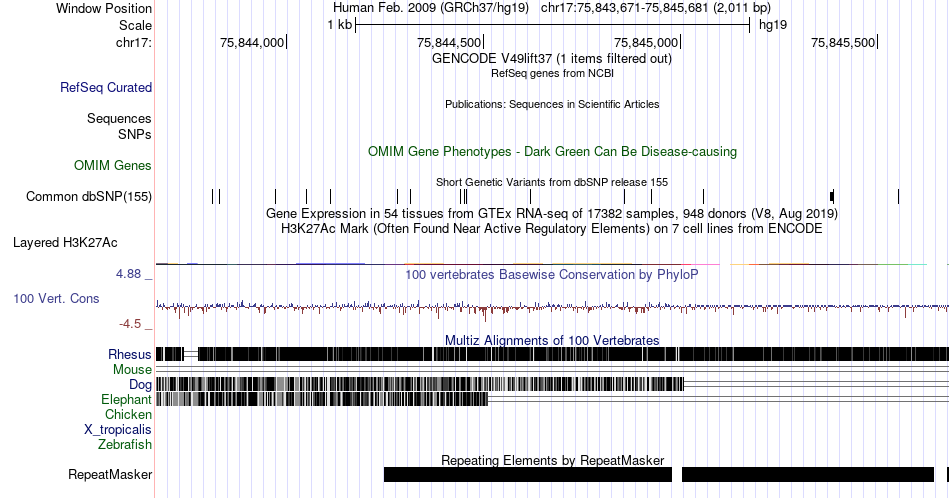Click the 1 kb scale label
This screenshot has width=950, height=498.
pyautogui.click(x=339, y=25)
